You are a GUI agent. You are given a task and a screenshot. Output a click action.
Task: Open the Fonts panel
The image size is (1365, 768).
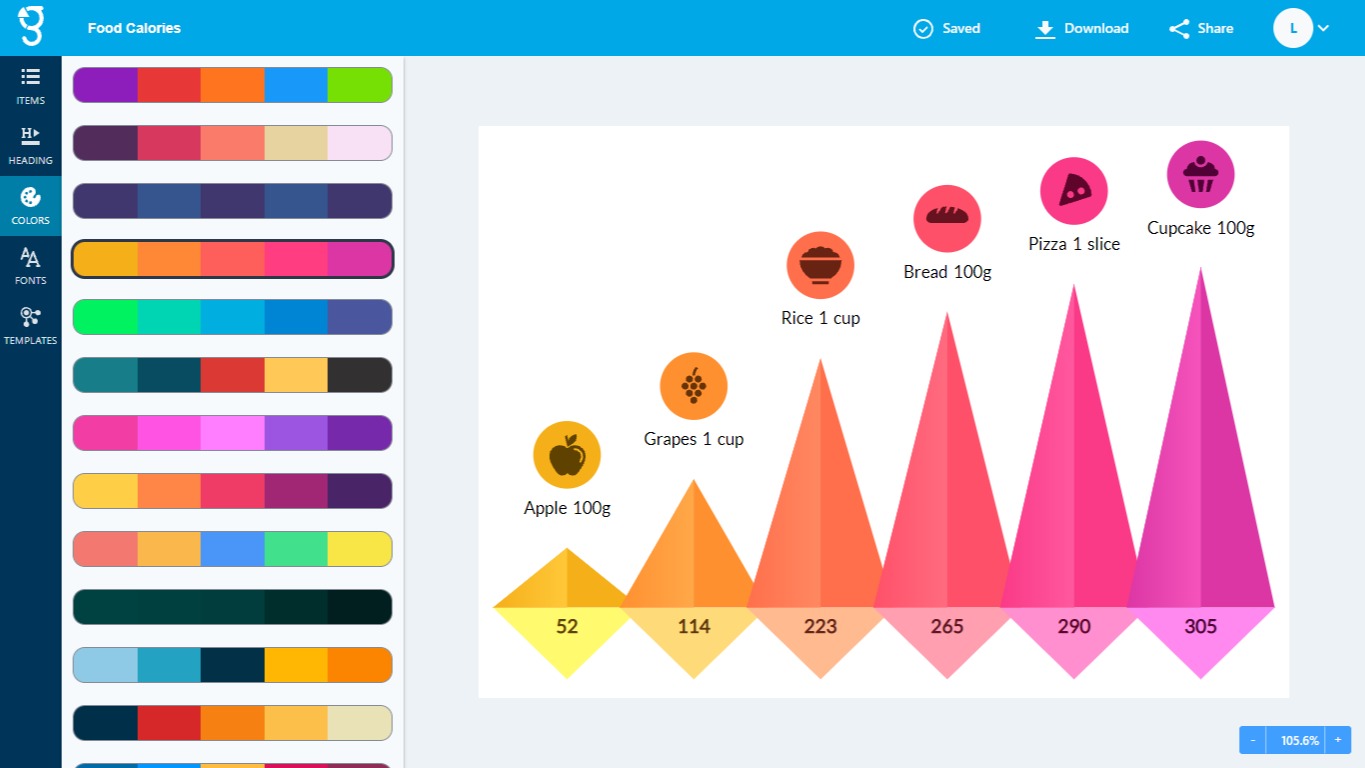tap(30, 266)
